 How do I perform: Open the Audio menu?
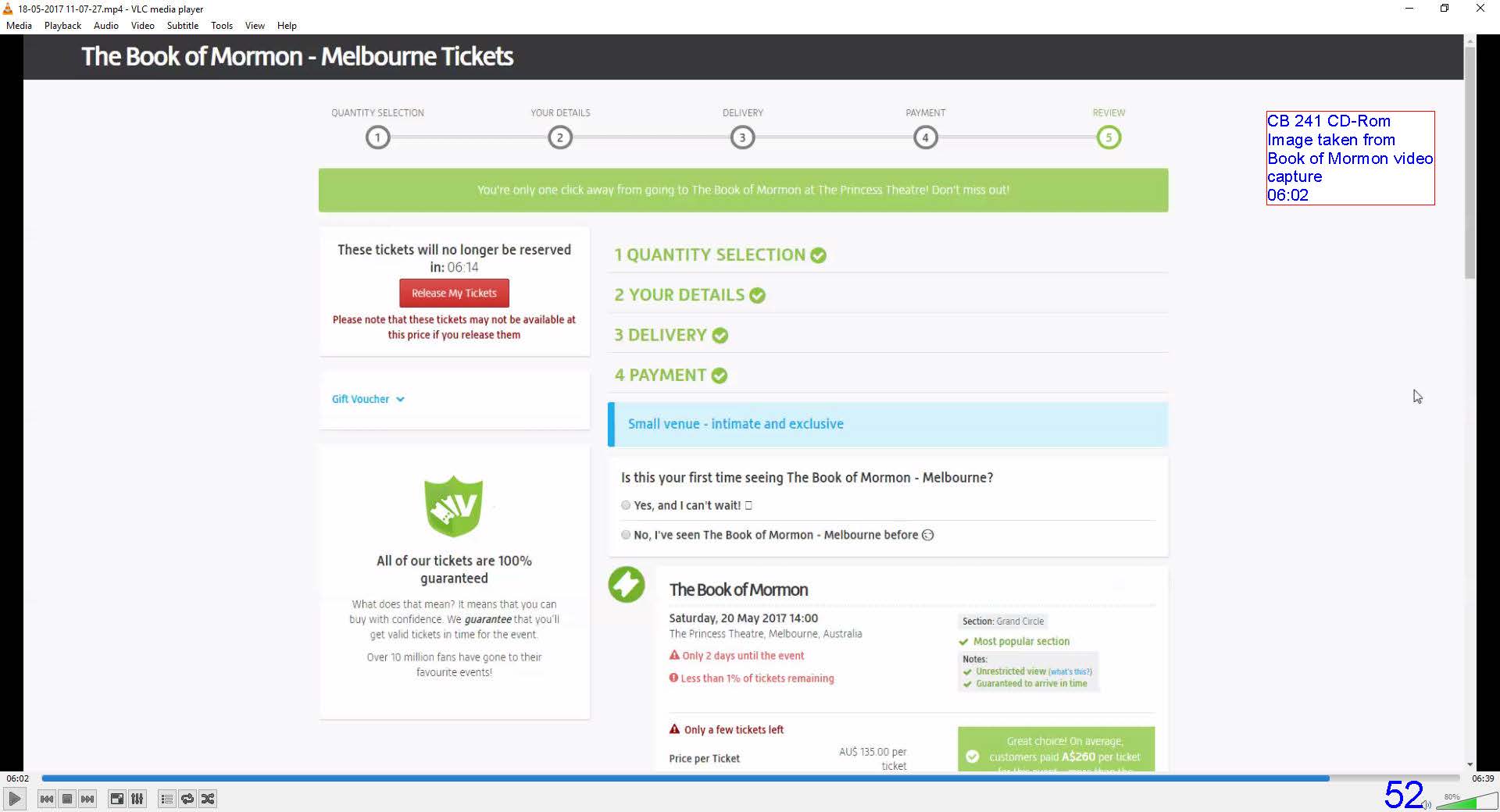pyautogui.click(x=105, y=26)
